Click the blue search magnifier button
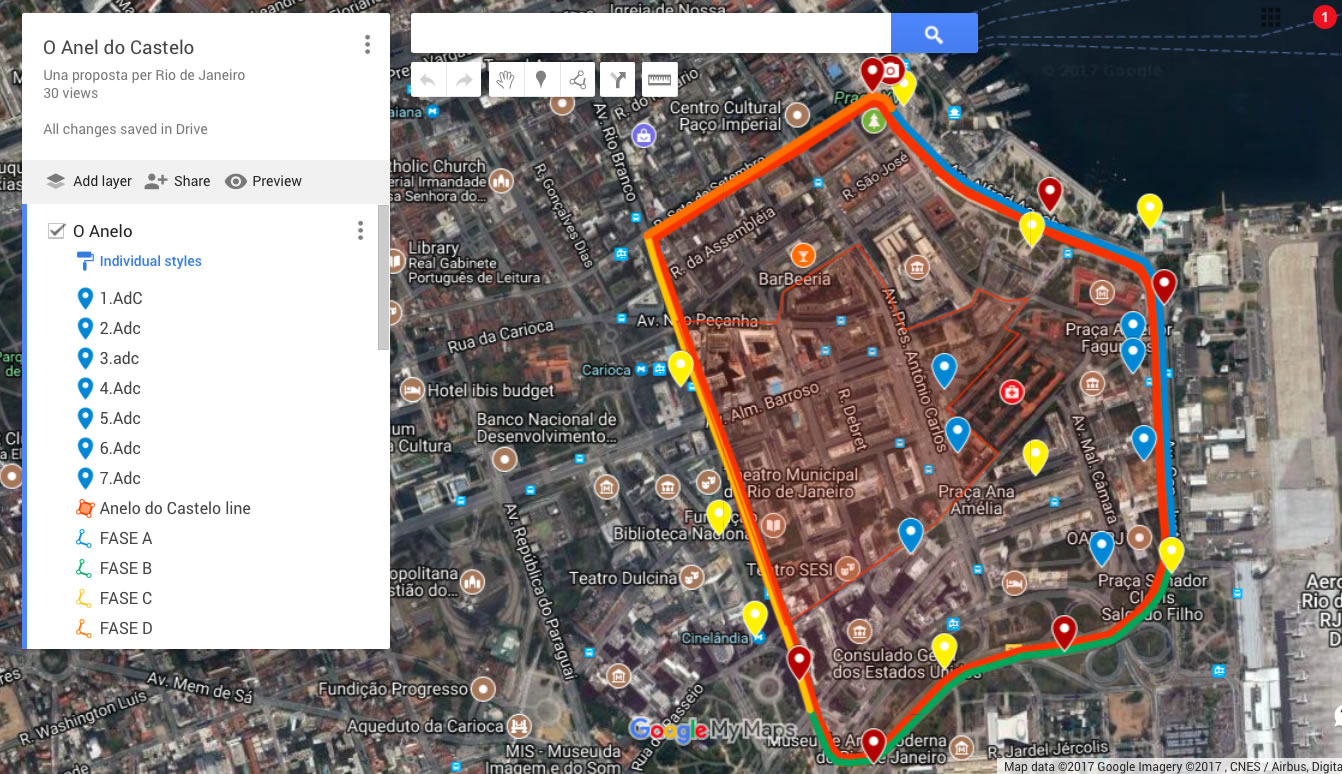This screenshot has width=1342, height=774. tap(933, 34)
